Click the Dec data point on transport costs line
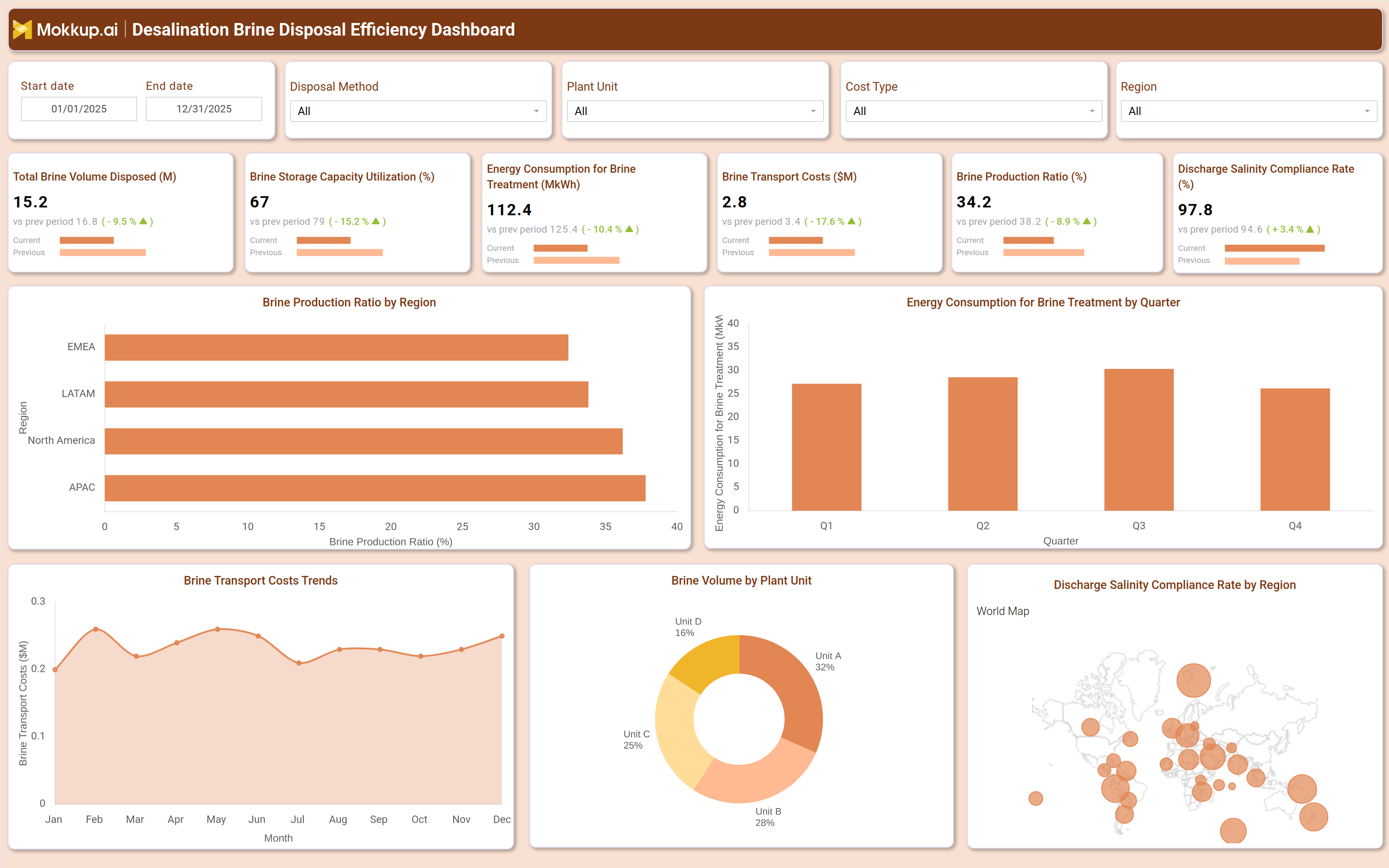 [502, 636]
